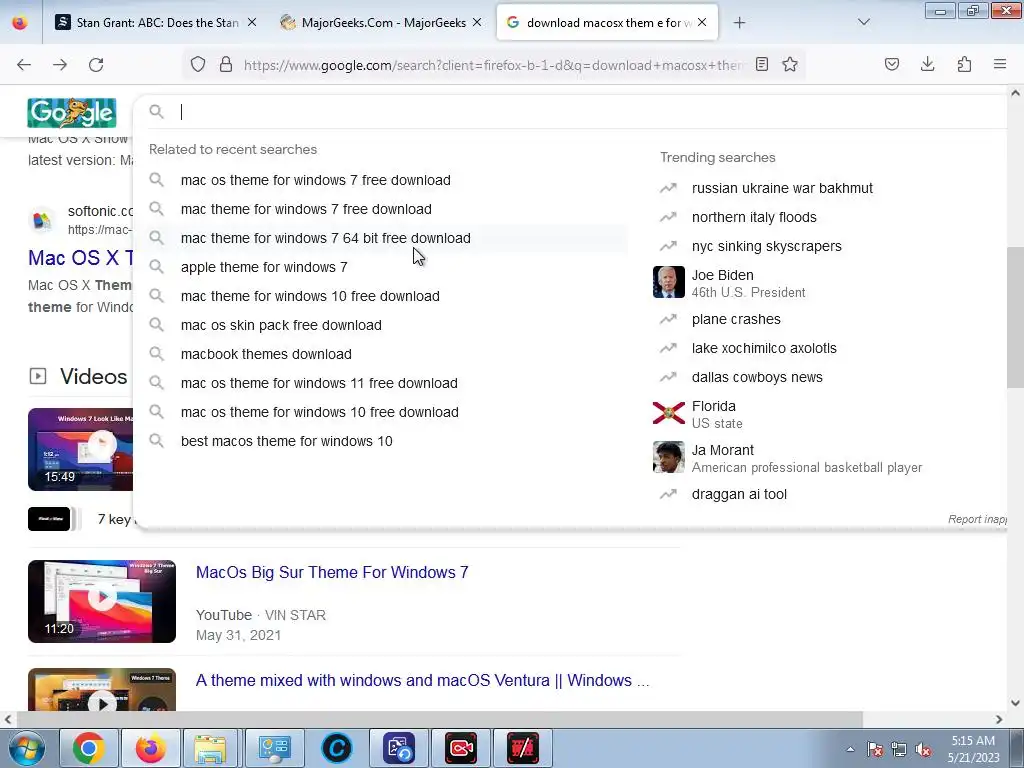Open the Windows Start menu orb

click(25, 748)
